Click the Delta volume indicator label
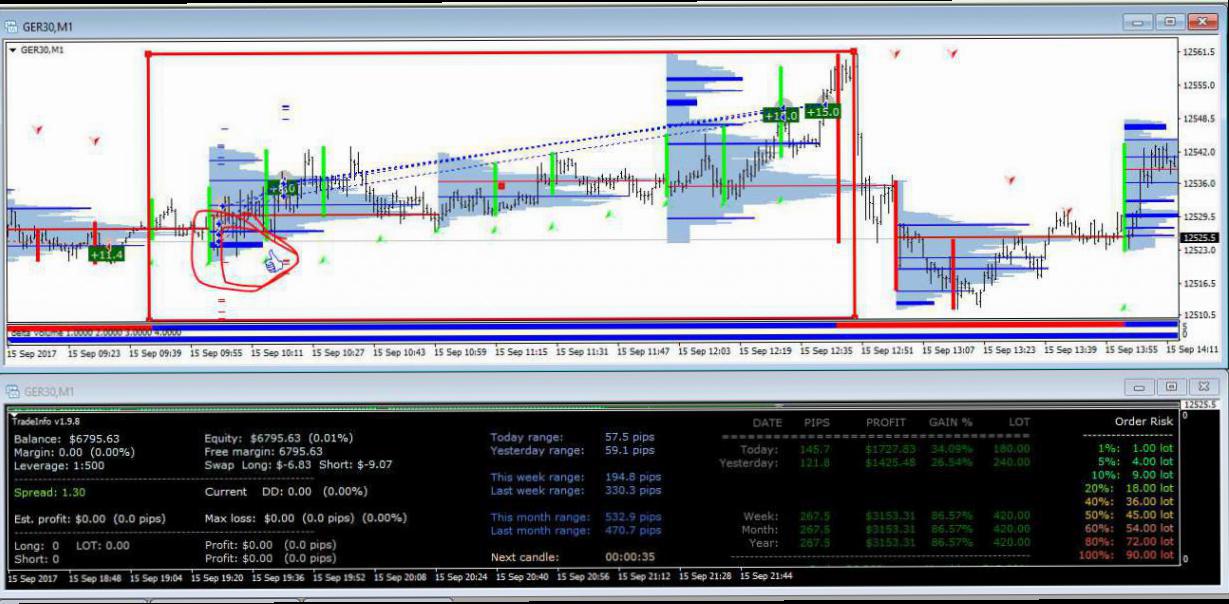 coord(95,332)
